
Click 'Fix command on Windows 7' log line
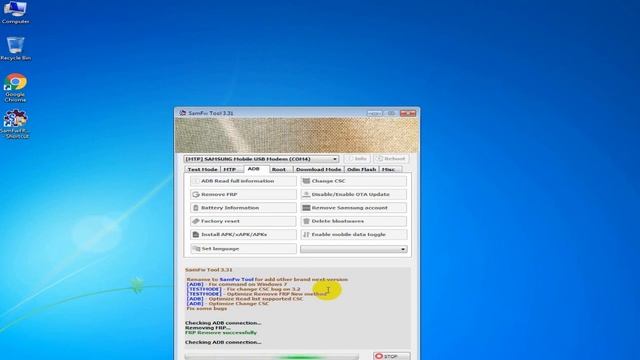(248, 284)
